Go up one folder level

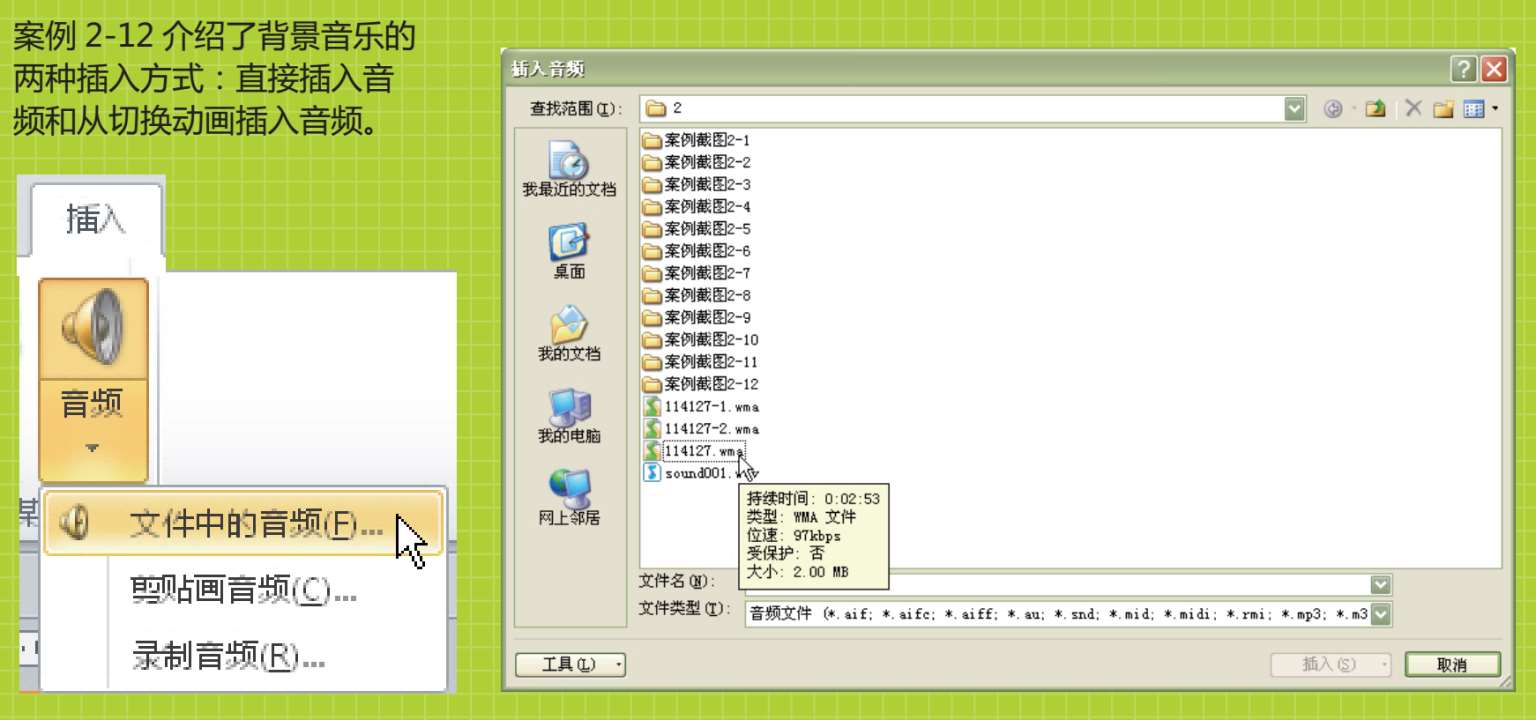1375,109
